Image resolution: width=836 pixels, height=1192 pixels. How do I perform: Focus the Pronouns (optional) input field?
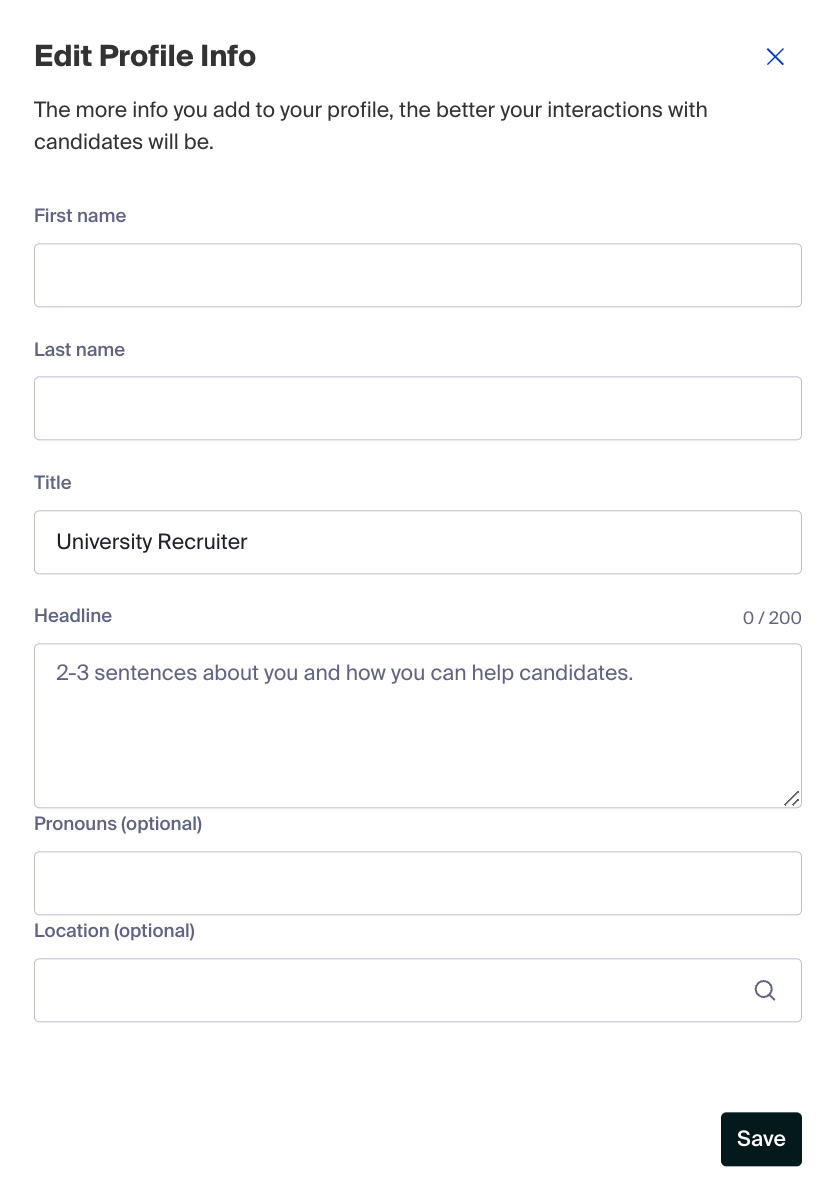418,883
